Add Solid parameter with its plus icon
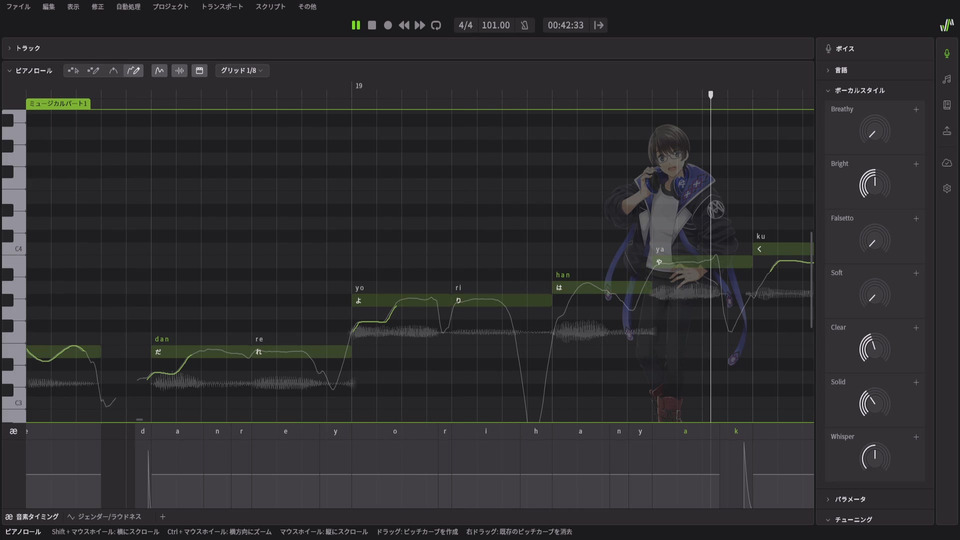The width and height of the screenshot is (960, 540). point(916,382)
